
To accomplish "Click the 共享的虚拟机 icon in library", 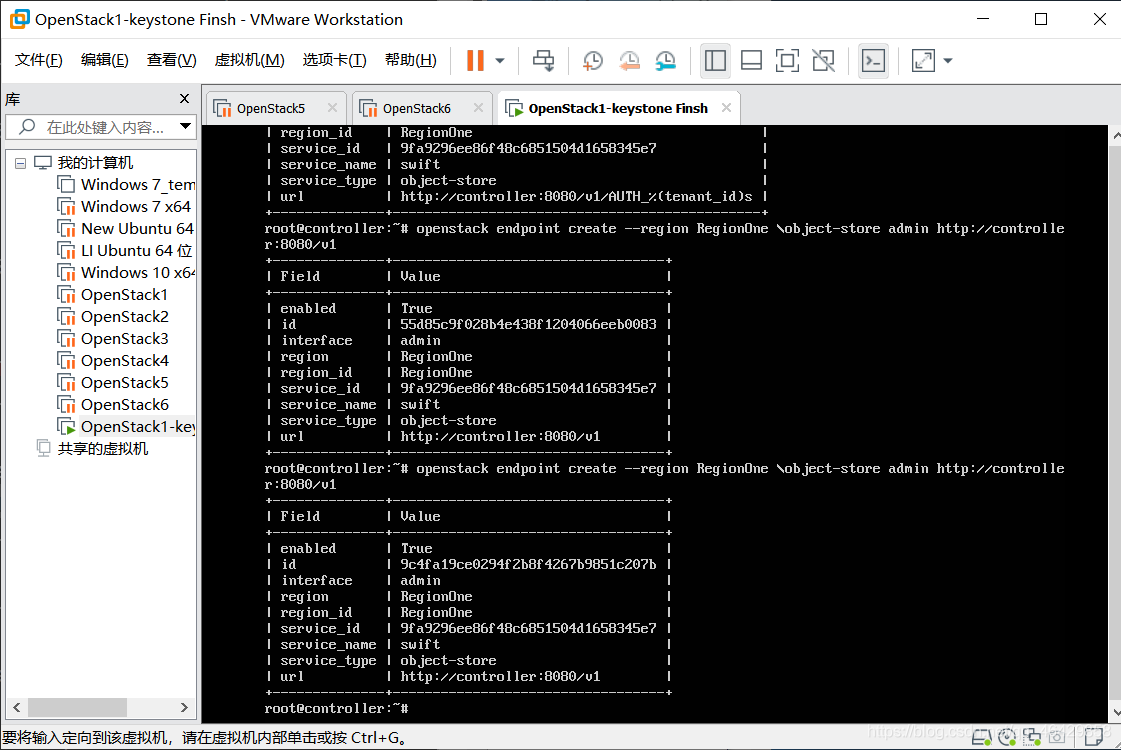I will pos(44,449).
